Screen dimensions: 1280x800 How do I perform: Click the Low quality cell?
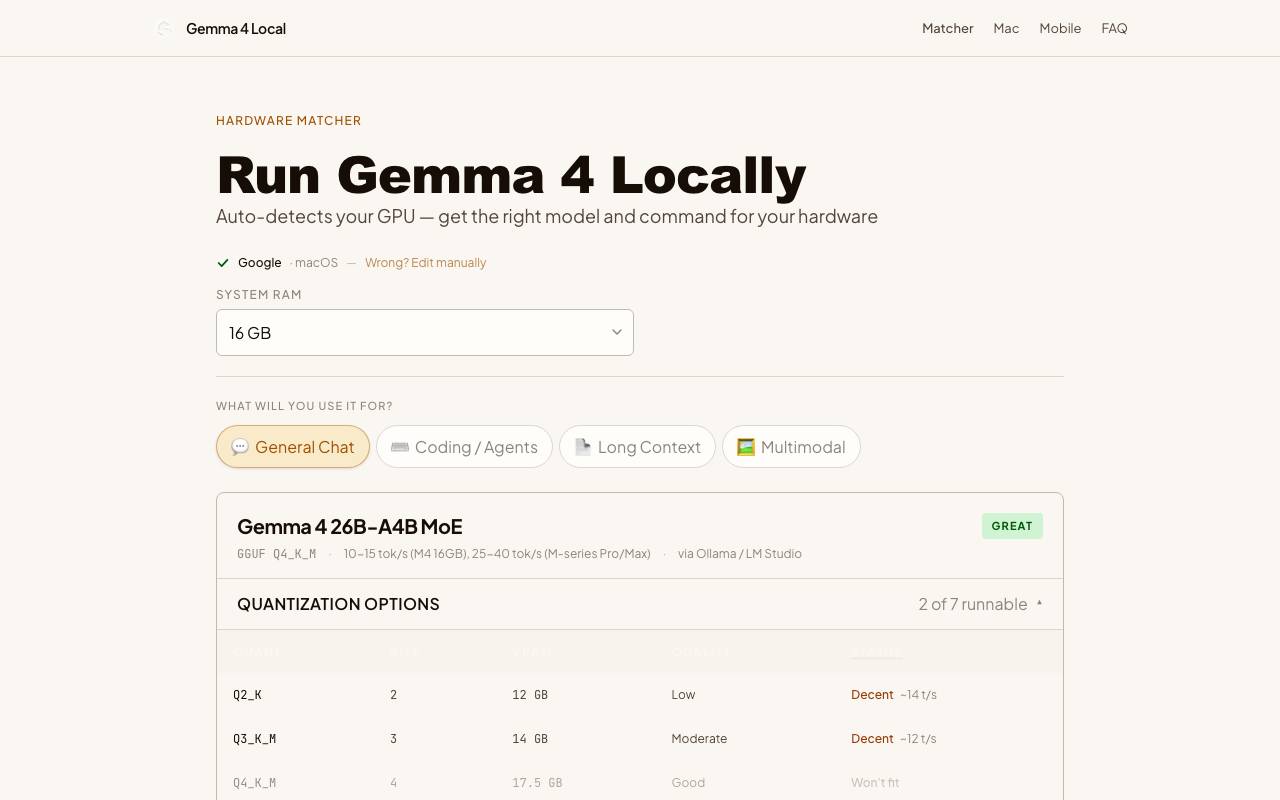coord(683,695)
